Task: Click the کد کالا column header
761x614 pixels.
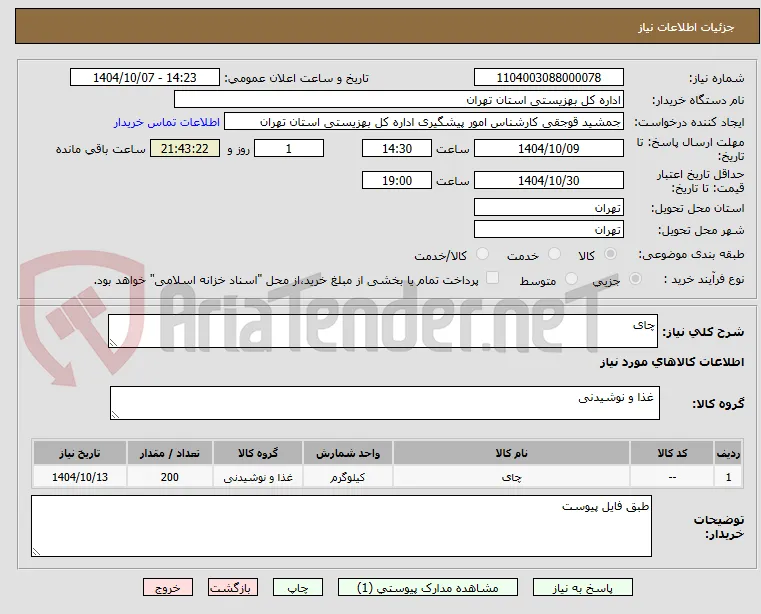Action: pos(672,453)
